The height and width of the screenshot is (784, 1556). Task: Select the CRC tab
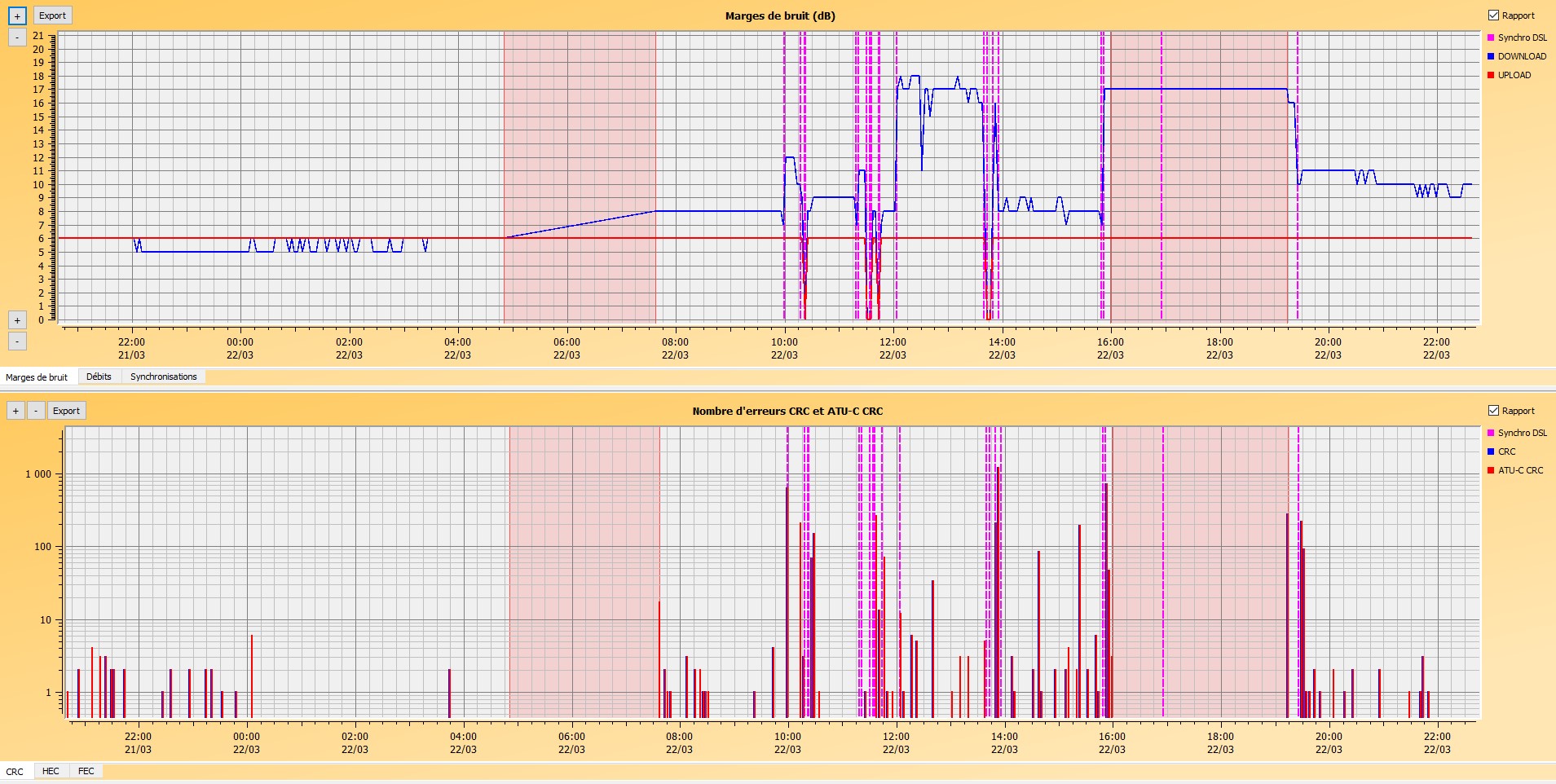click(x=15, y=772)
